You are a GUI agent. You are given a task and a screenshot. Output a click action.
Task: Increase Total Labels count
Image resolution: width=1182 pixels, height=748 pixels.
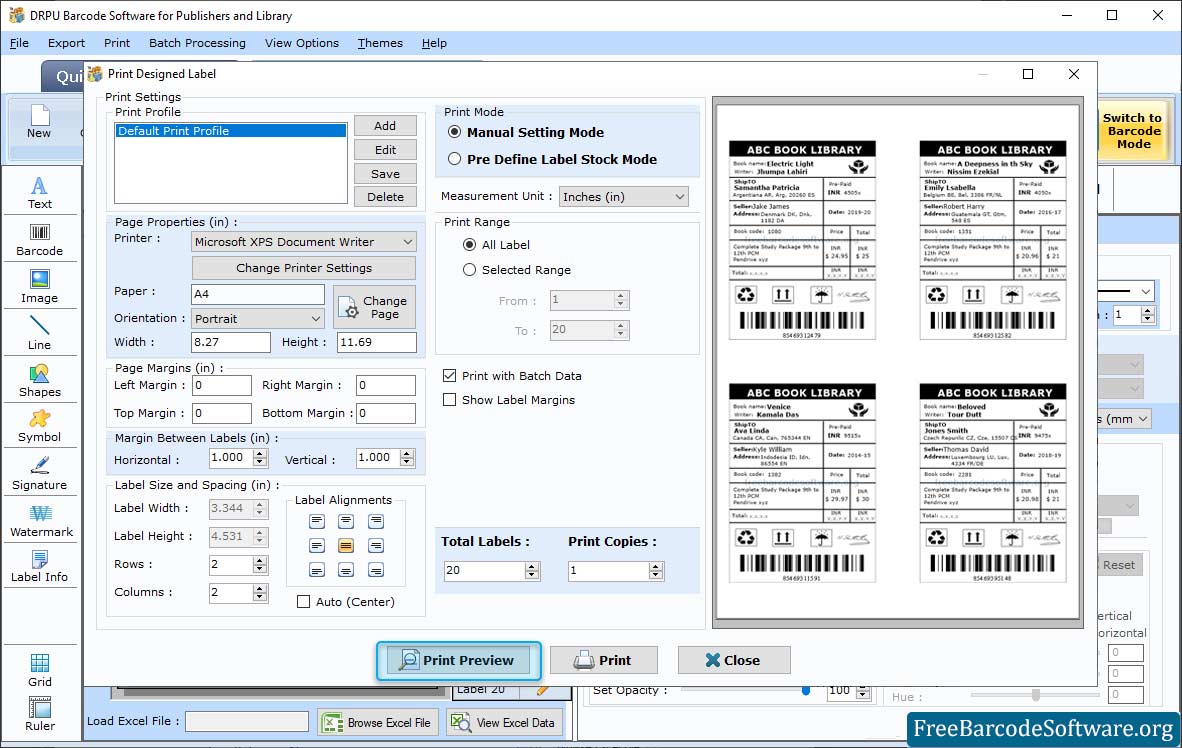tap(532, 566)
